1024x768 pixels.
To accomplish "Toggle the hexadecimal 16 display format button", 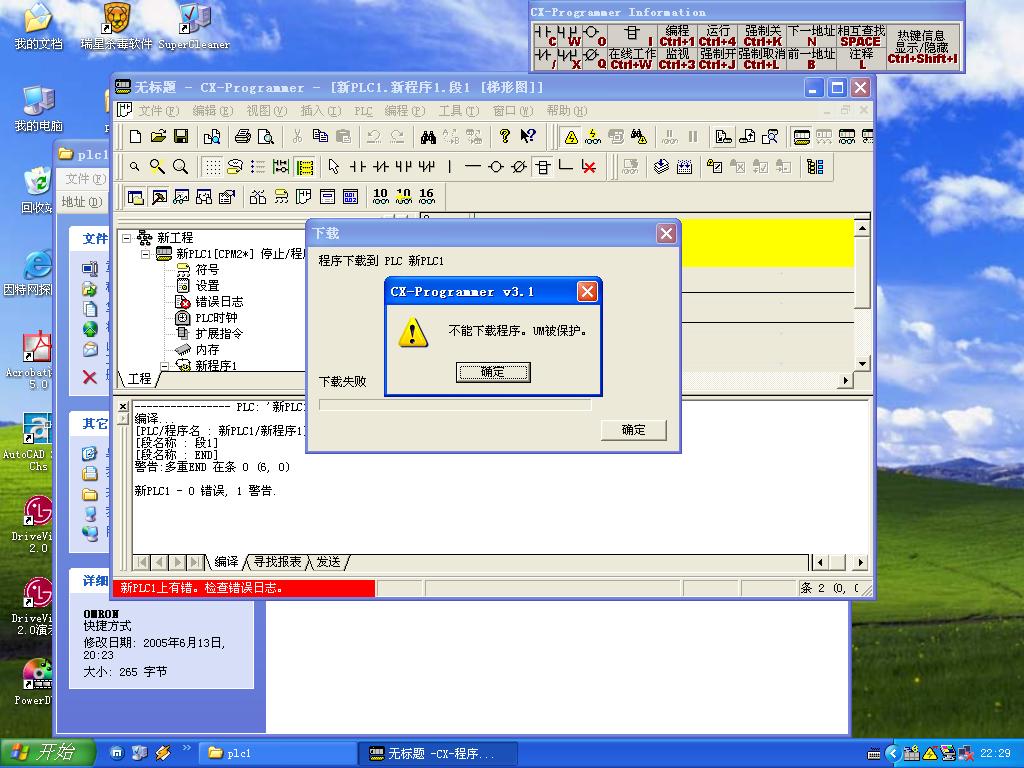I will 426,197.
